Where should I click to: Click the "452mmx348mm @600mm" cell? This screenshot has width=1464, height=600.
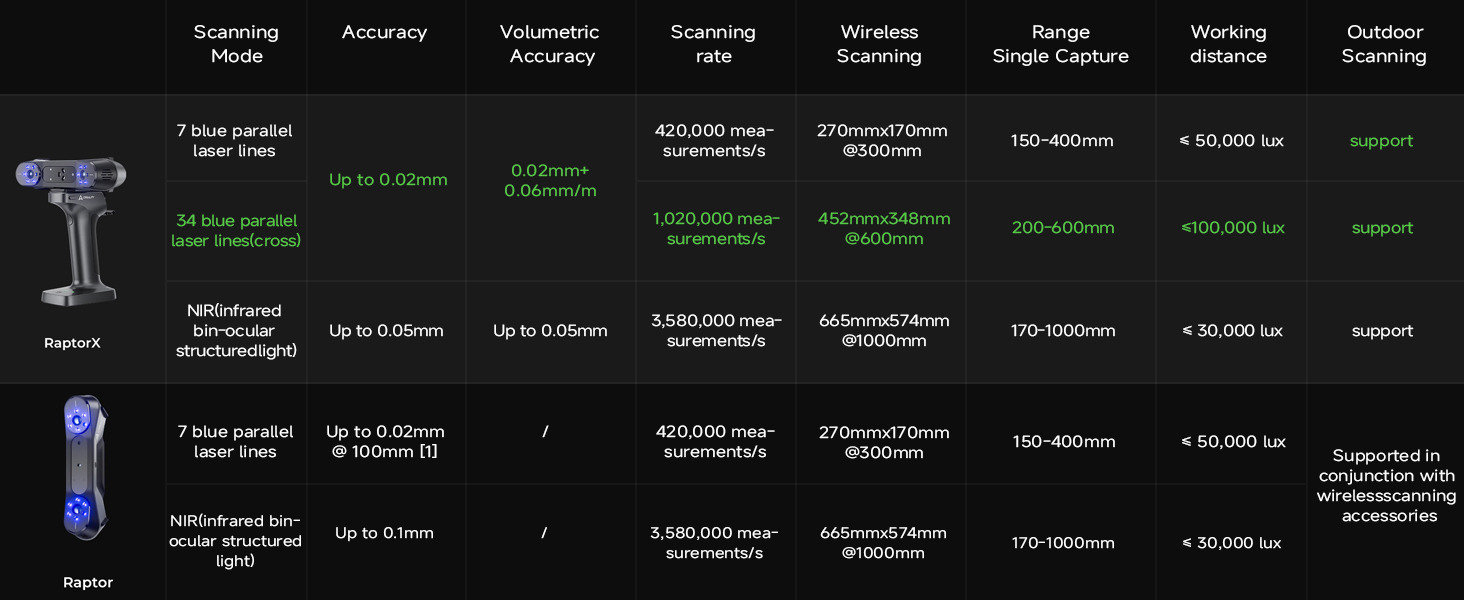[883, 228]
